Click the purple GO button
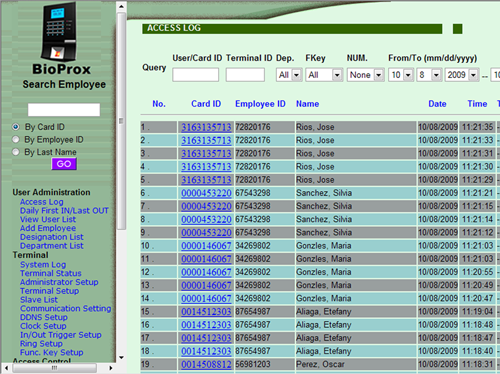This screenshot has width=500, height=374. coord(64,164)
